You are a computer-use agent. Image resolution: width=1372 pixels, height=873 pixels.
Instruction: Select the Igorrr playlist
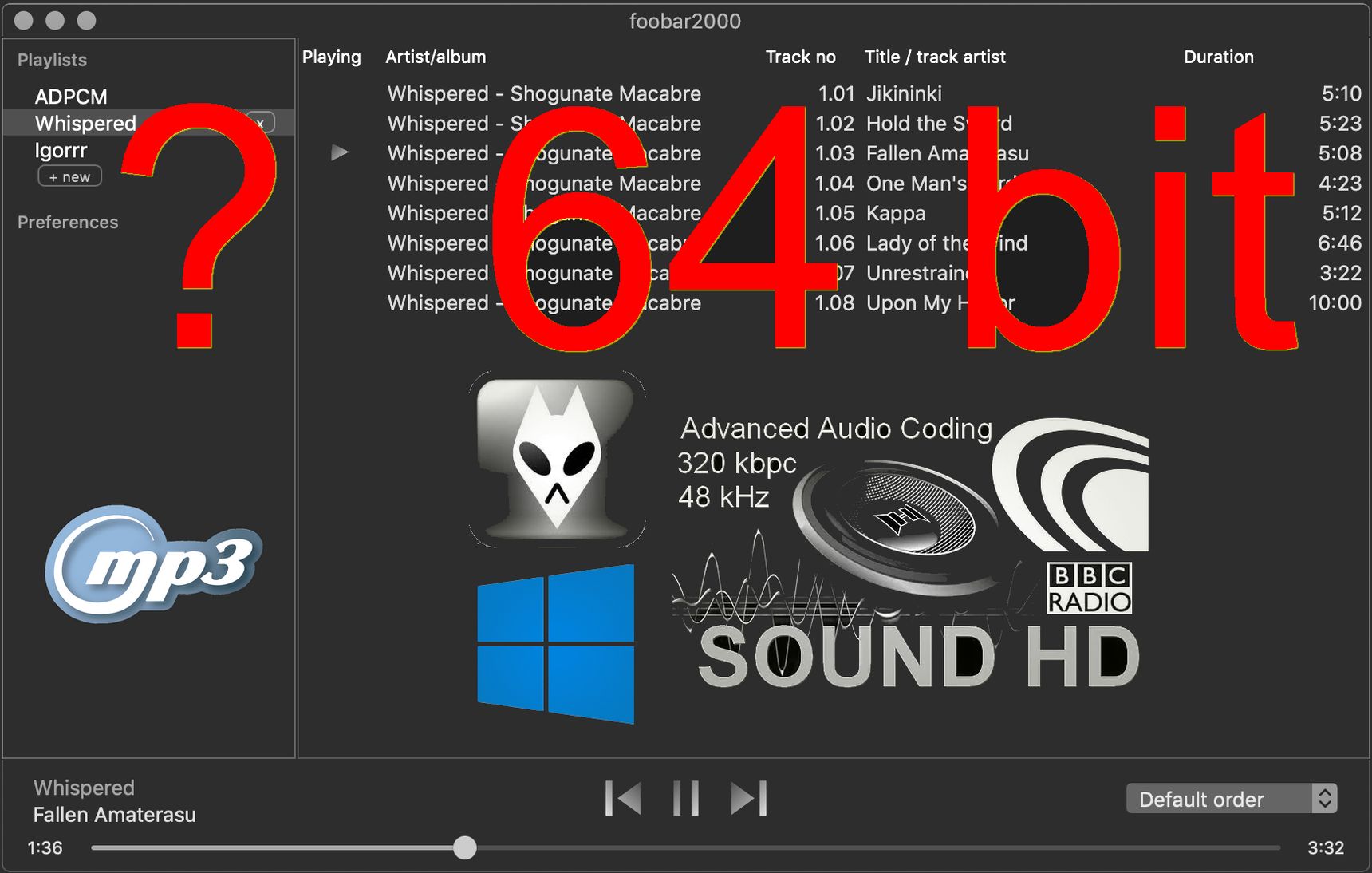[61, 150]
